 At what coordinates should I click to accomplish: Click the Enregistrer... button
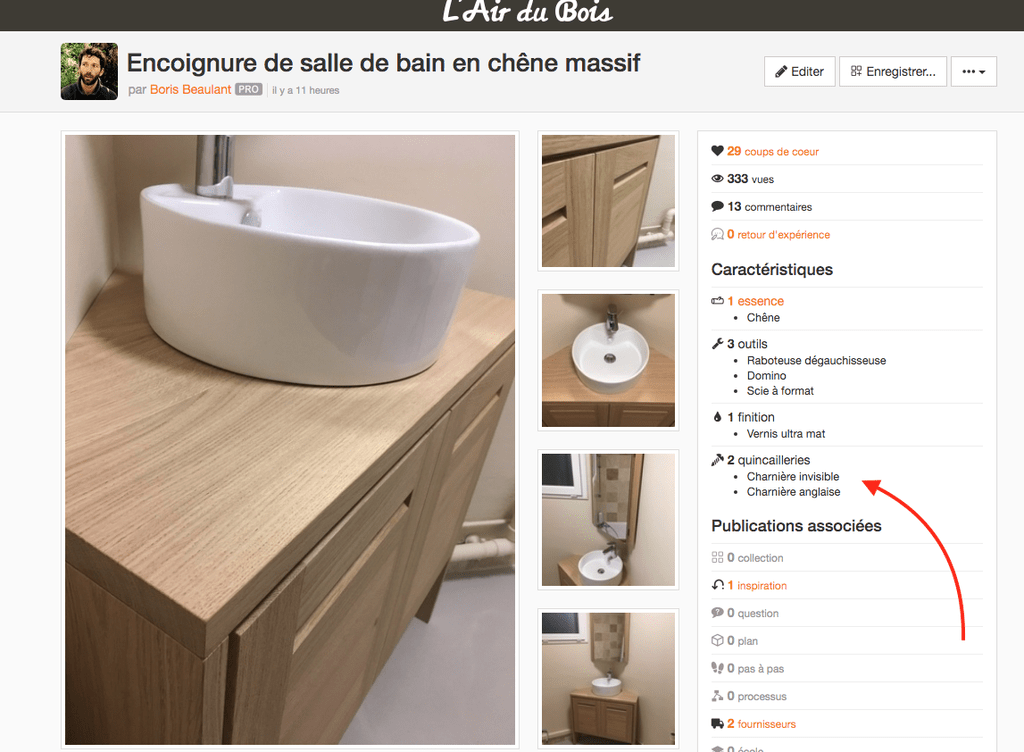tap(893, 72)
